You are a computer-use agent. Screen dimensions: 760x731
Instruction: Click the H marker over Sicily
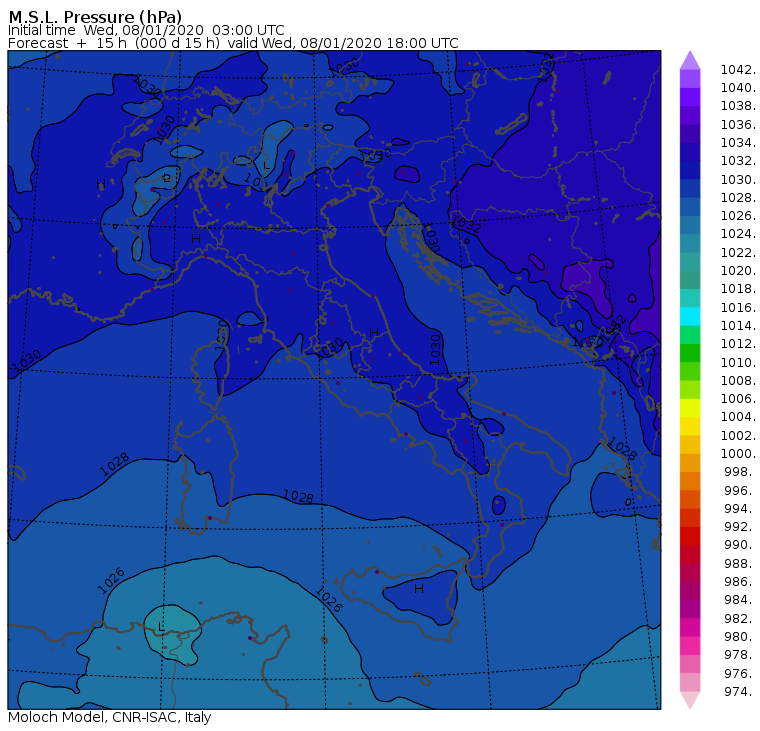[x=419, y=589]
